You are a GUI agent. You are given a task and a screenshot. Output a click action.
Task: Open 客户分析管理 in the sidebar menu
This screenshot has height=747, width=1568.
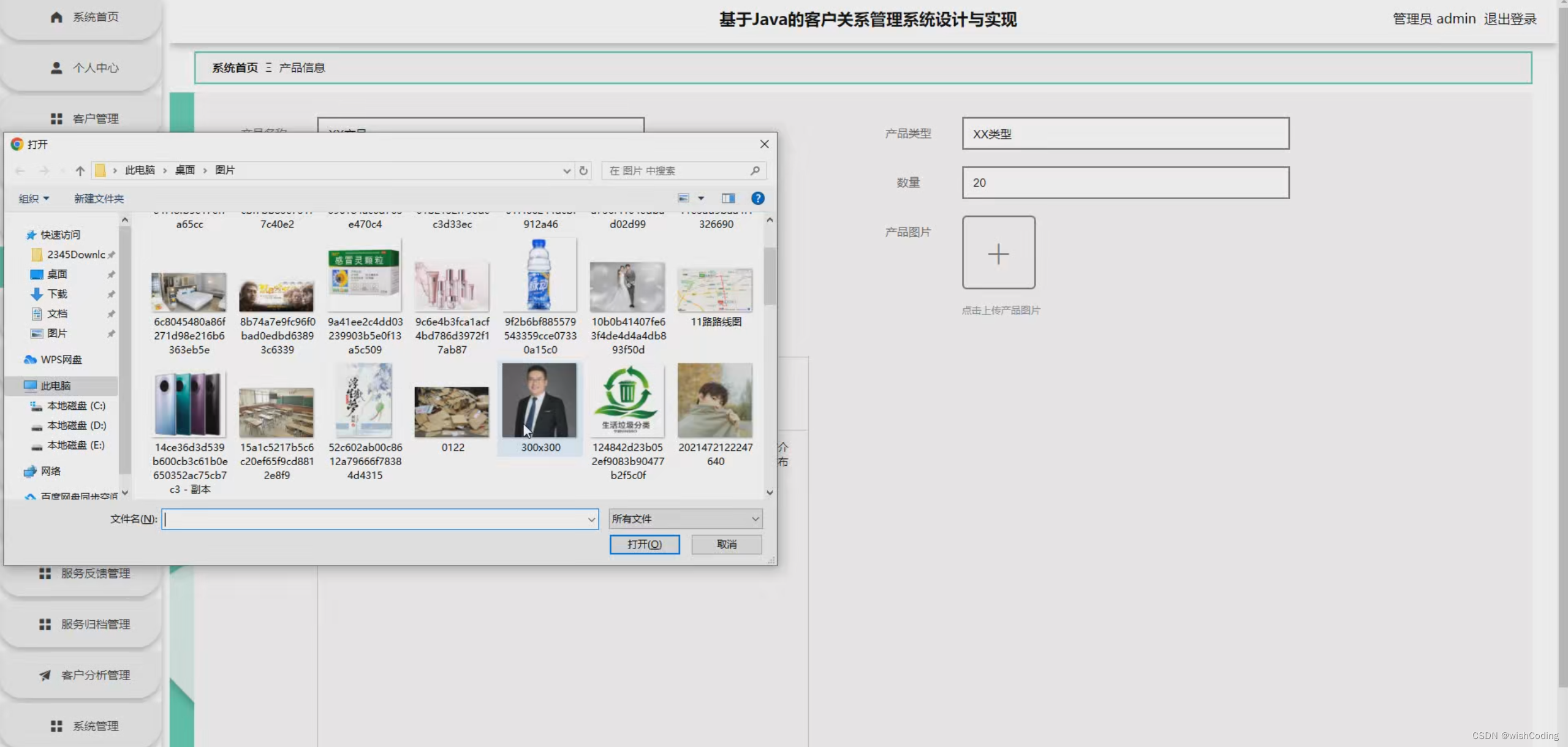(95, 675)
